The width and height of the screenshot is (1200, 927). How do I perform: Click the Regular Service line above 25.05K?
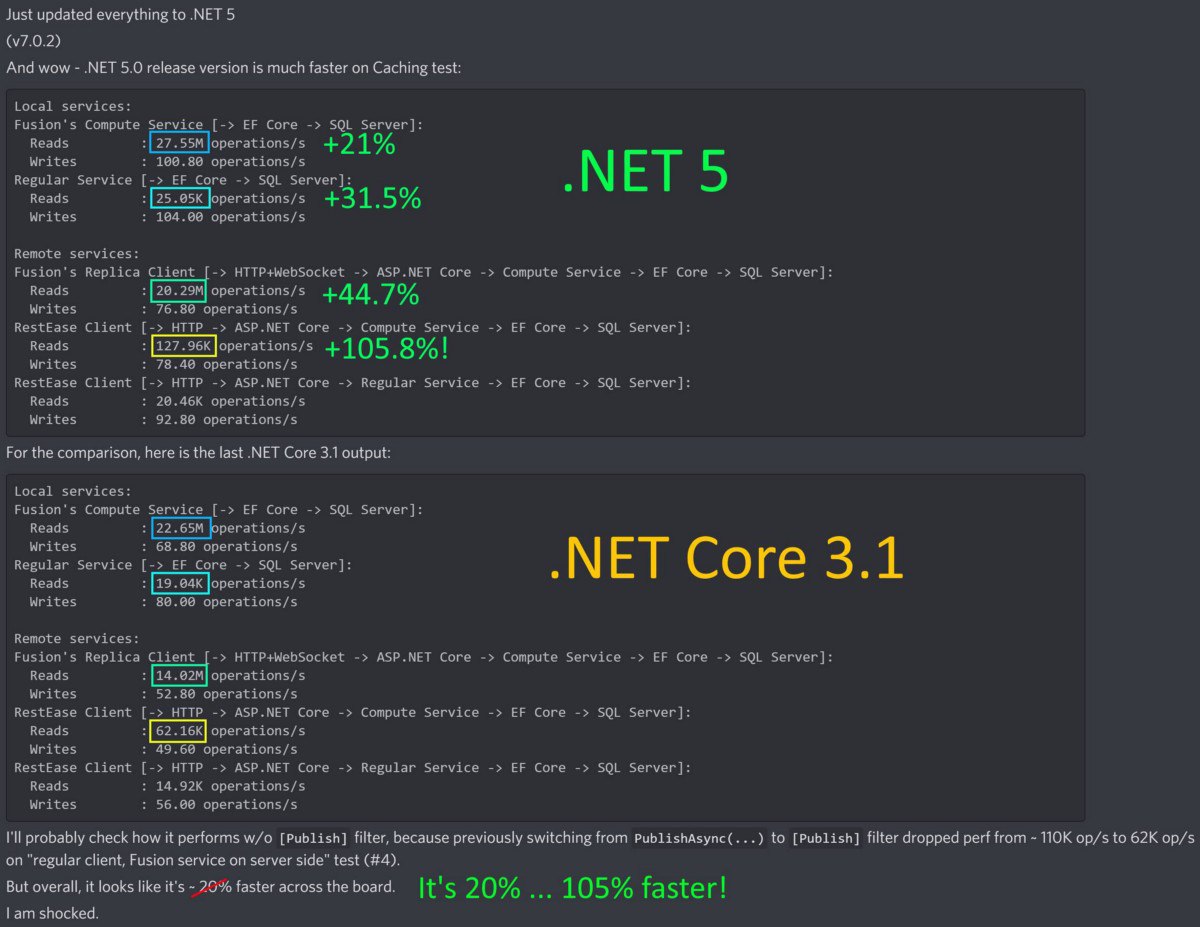click(x=183, y=180)
